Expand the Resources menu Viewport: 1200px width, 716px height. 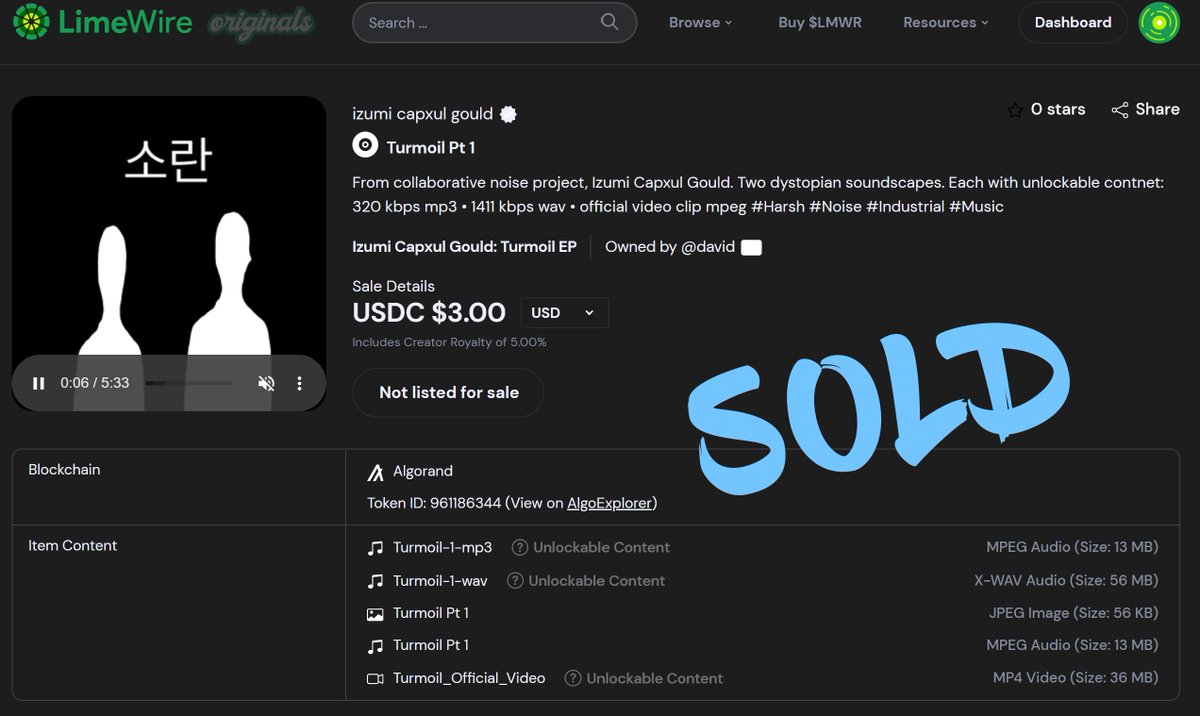pos(946,22)
